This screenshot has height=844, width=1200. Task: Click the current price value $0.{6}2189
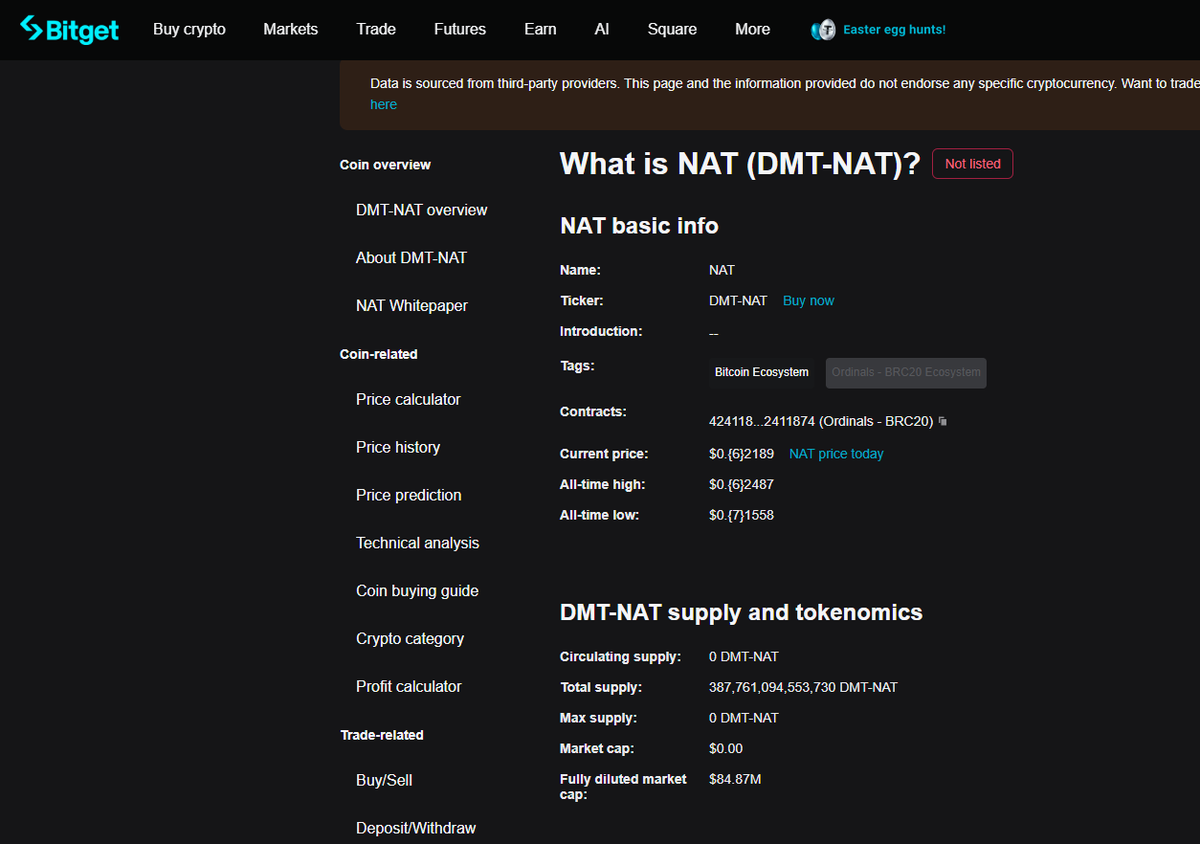(741, 454)
